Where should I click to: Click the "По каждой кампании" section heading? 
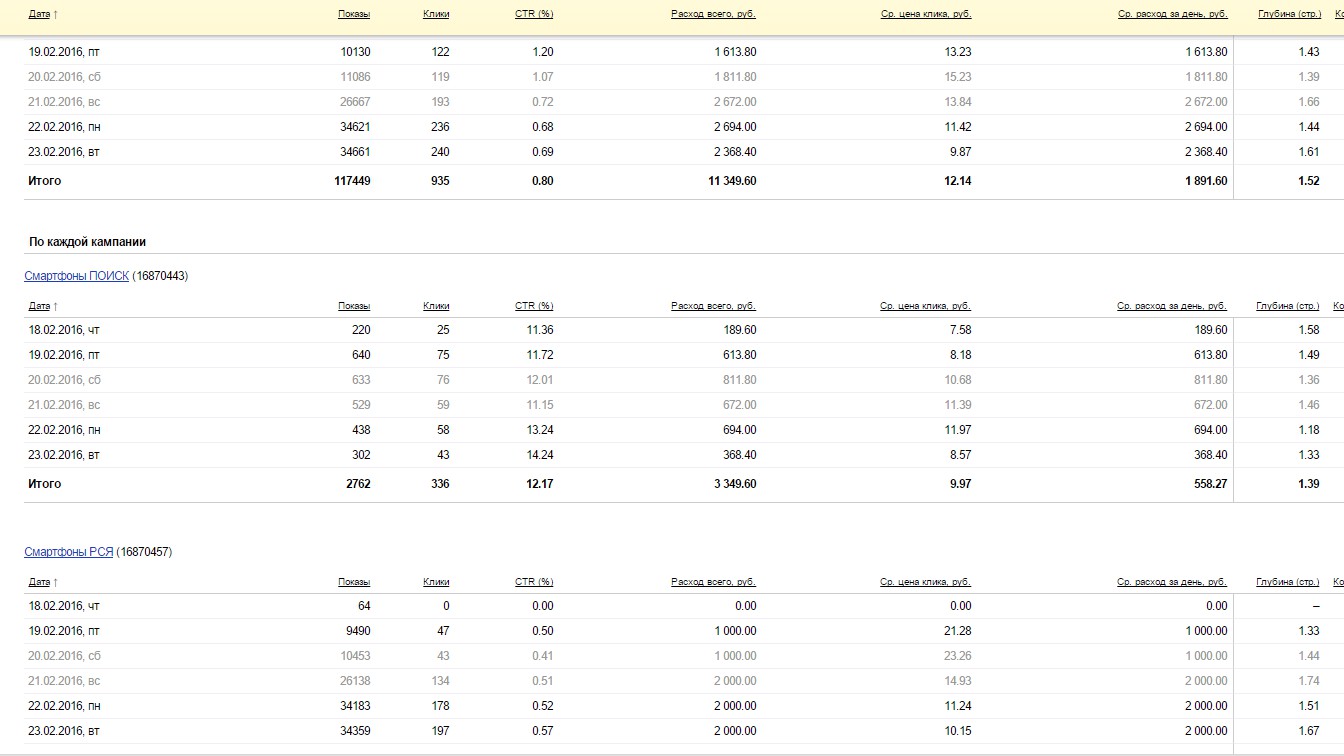(x=88, y=242)
